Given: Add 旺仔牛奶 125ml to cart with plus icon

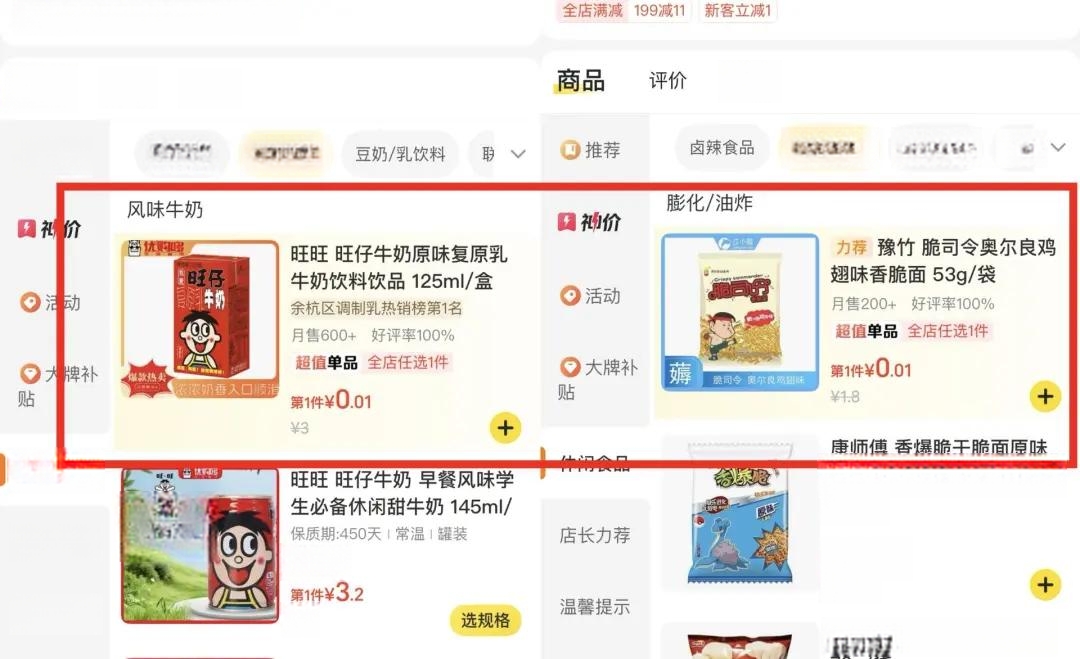Looking at the screenshot, I should pos(505,428).
